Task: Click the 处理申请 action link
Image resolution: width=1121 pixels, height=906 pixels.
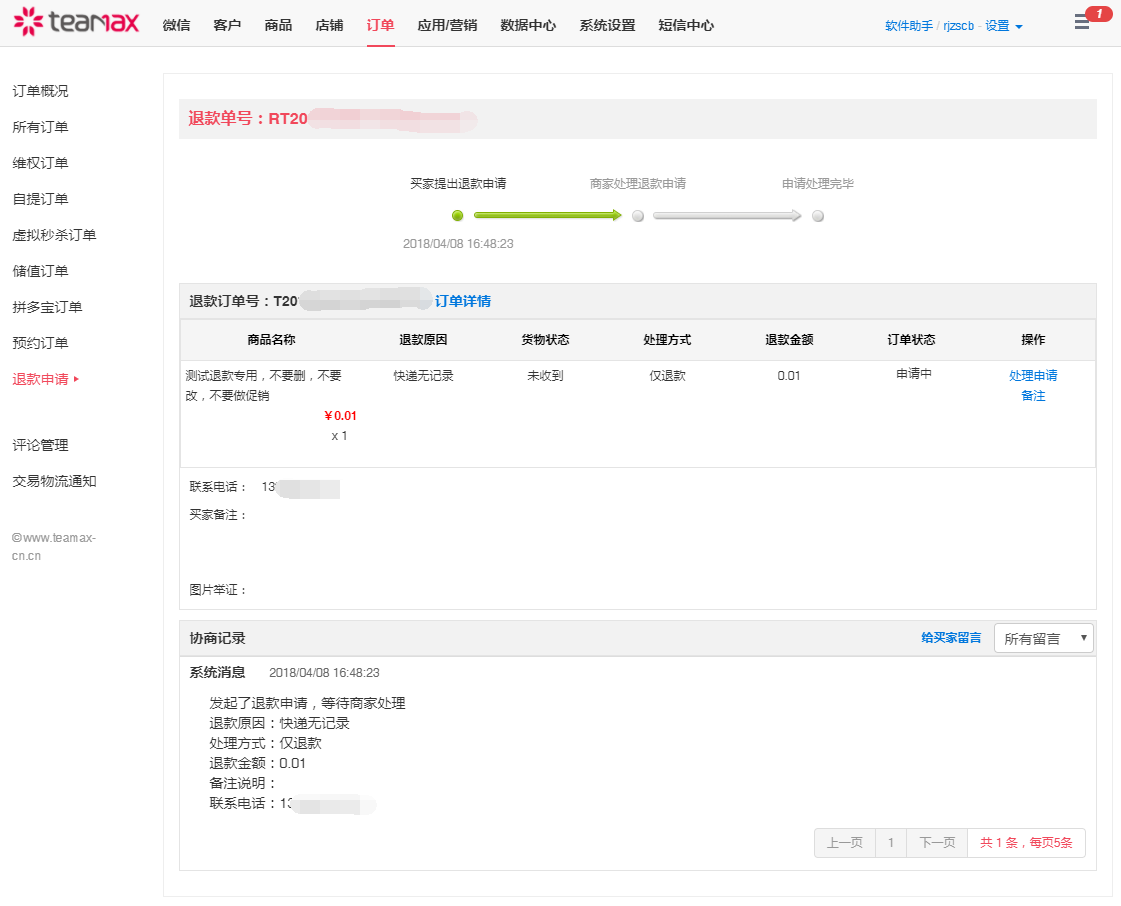Action: [1033, 376]
